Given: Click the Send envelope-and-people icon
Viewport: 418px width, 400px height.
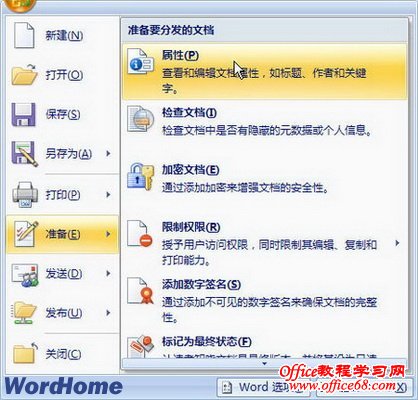Looking at the screenshot, I should (x=25, y=274).
